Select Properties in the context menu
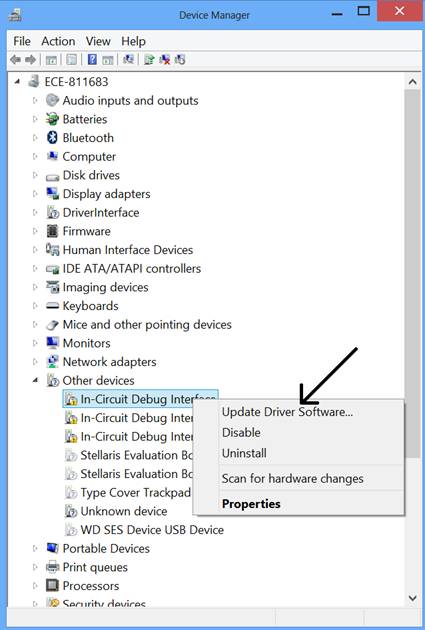The width and height of the screenshot is (425, 630). click(x=251, y=504)
